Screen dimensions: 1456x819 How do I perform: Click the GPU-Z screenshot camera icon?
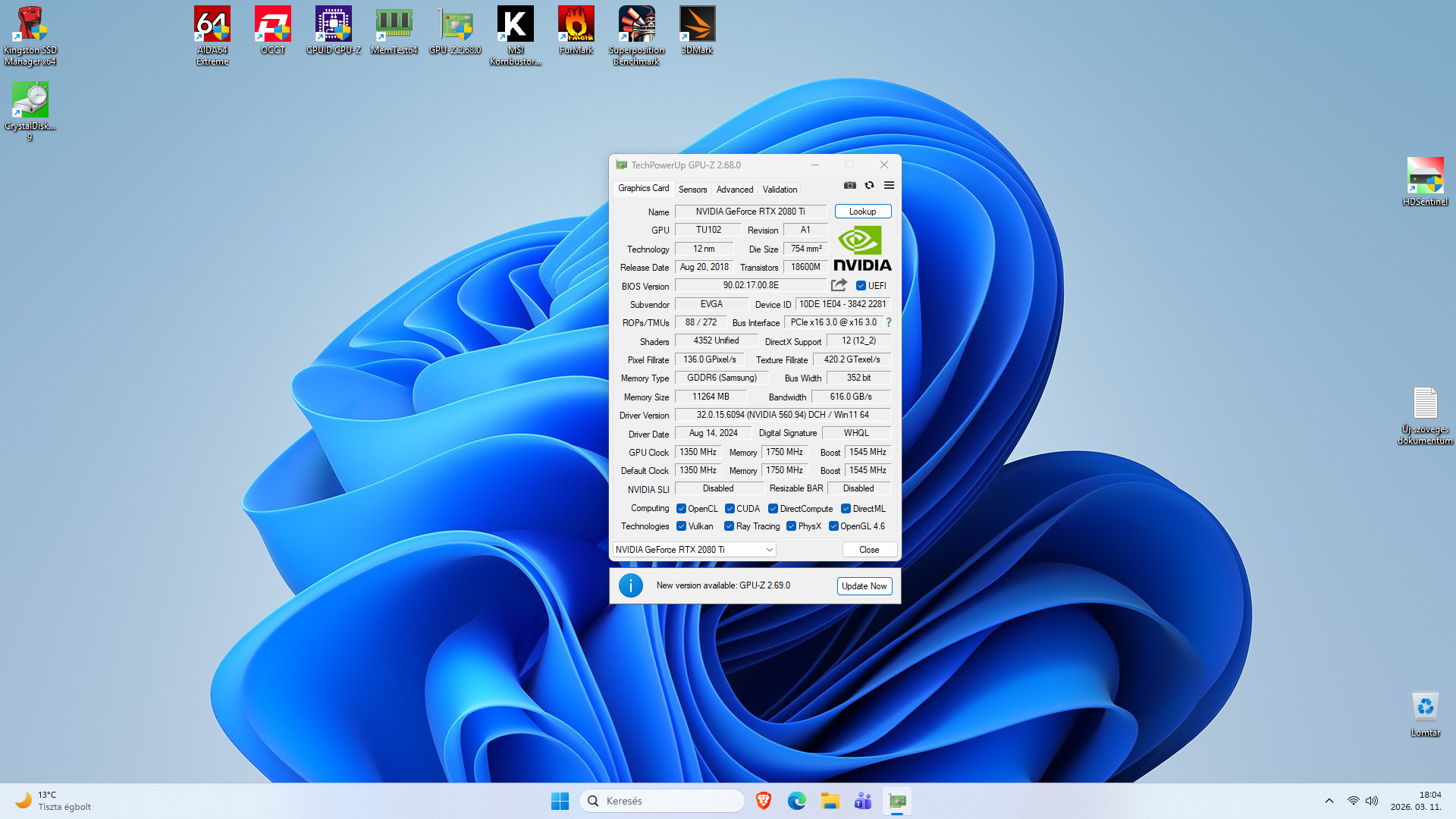[x=850, y=185]
